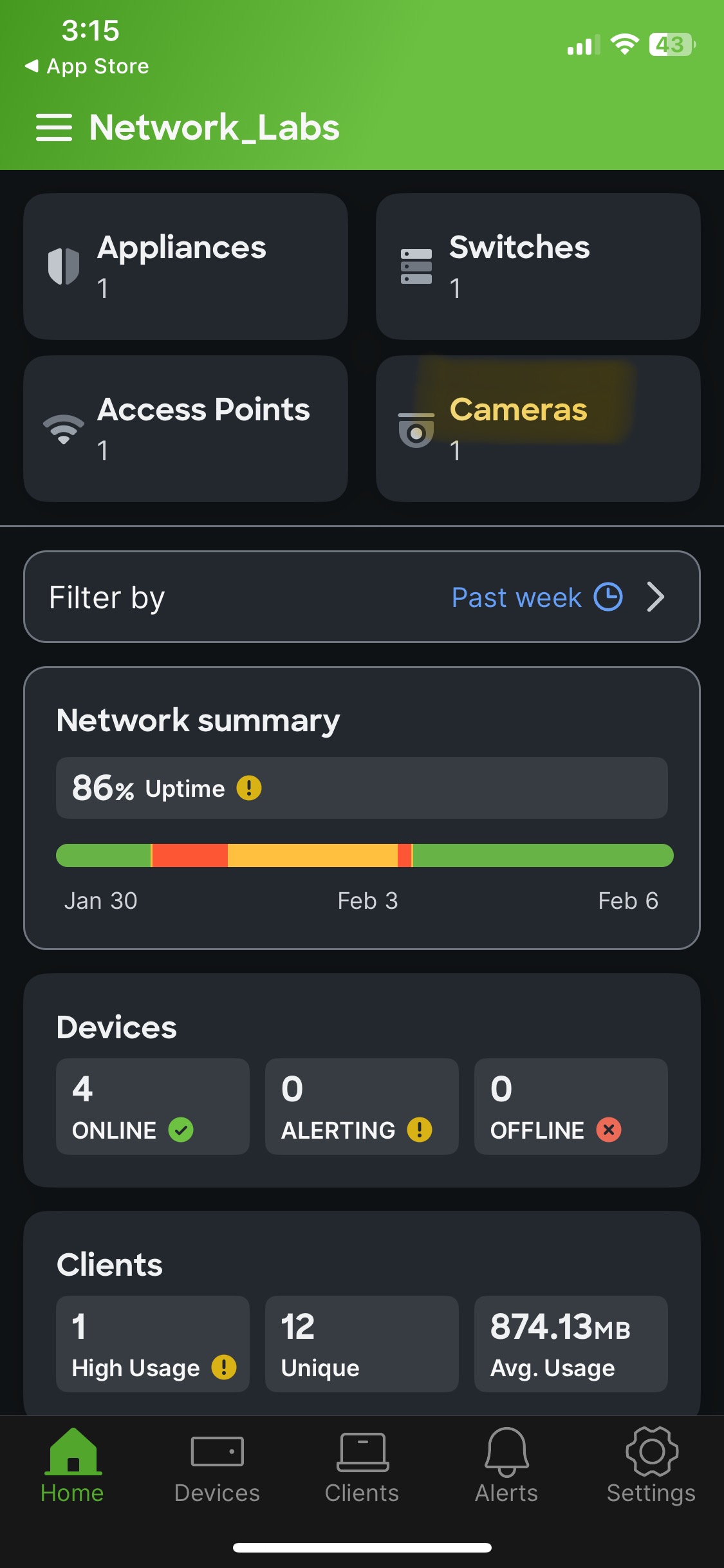Tap the Cameras dome icon
Screen dimensions: 724x1568
point(416,429)
